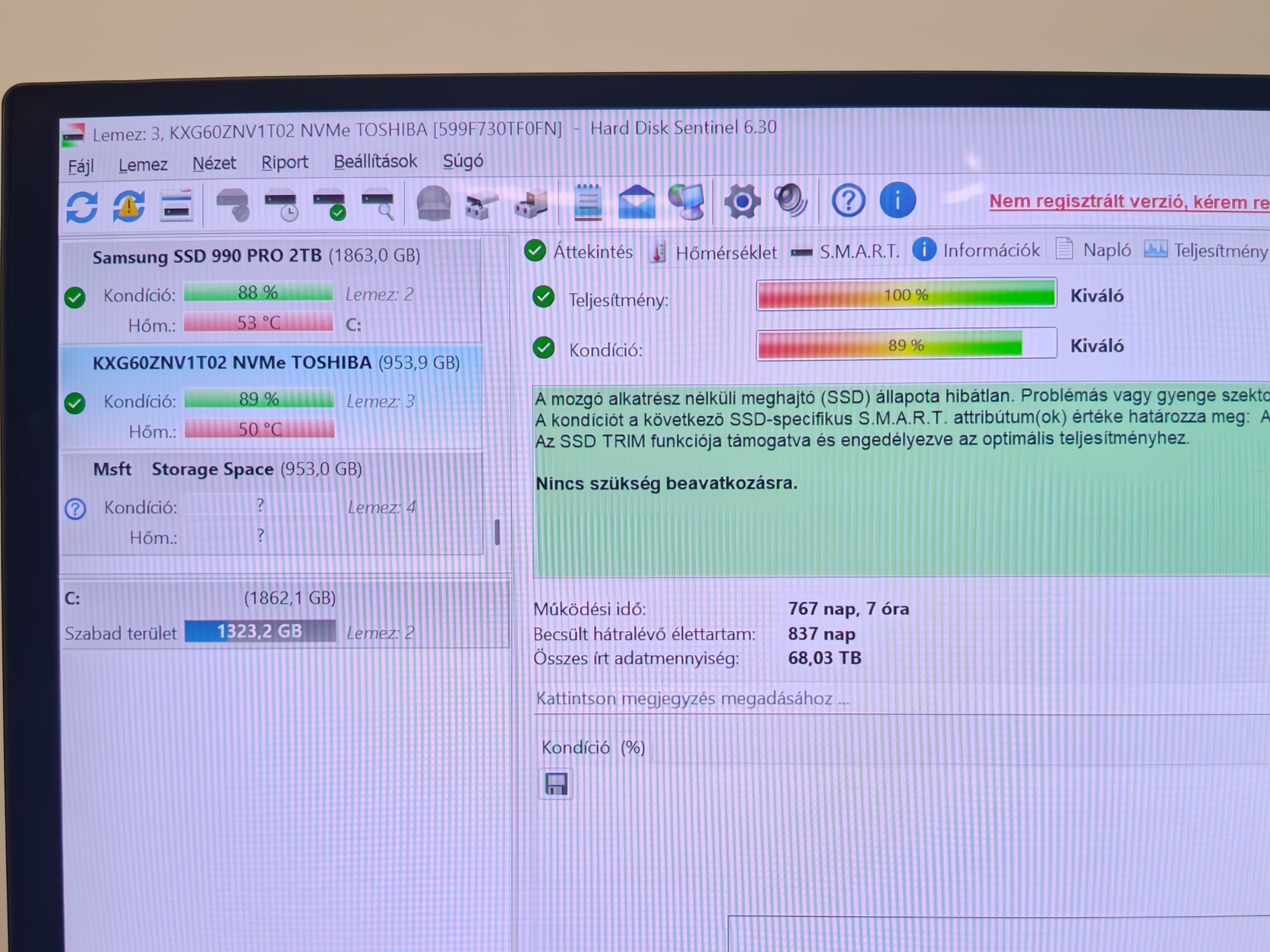Click the C: (1862,1 GB) partition row
The image size is (1270, 952).
coord(285,614)
